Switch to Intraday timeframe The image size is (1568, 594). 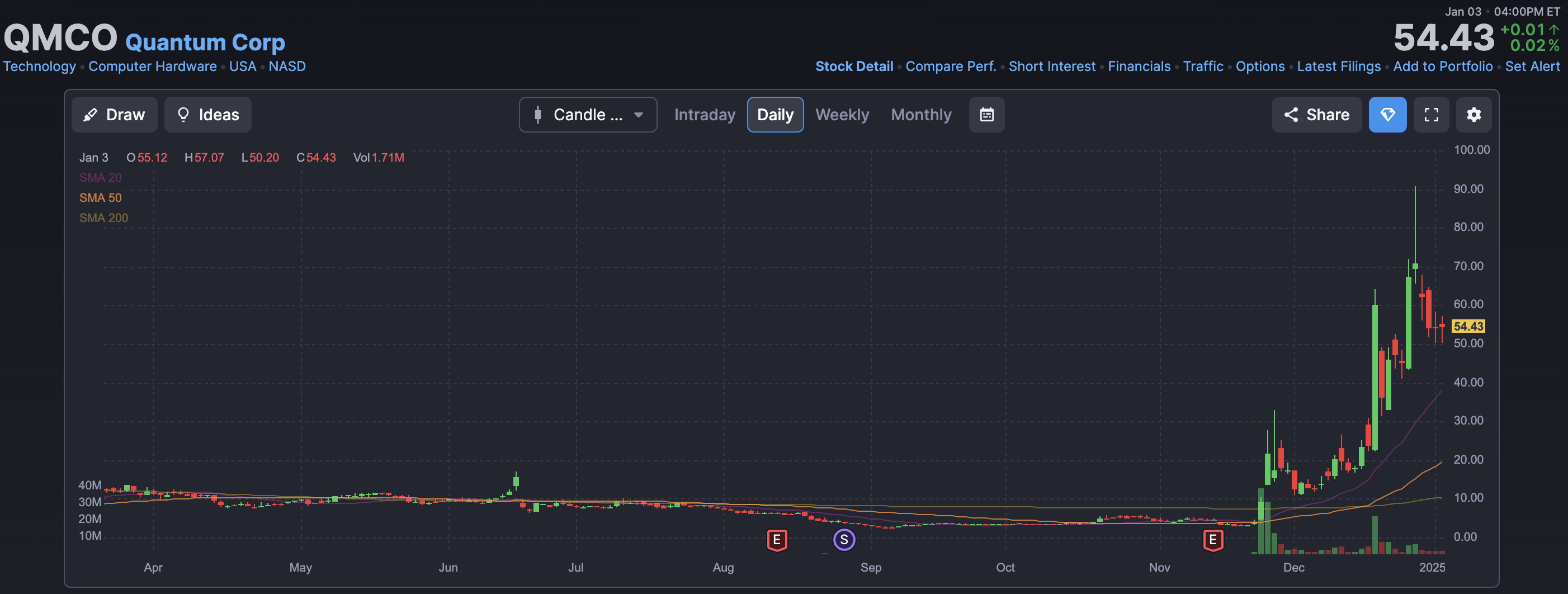click(704, 115)
